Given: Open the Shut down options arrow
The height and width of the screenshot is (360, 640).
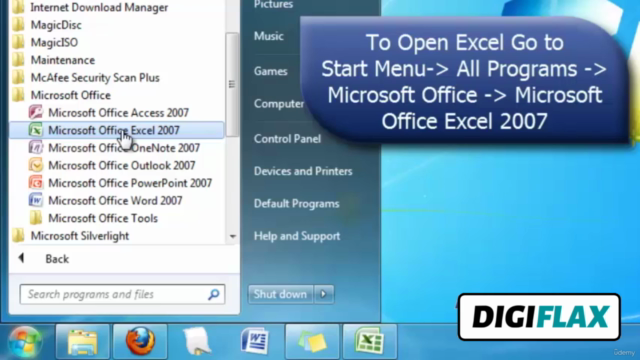Looking at the screenshot, I should (324, 294).
